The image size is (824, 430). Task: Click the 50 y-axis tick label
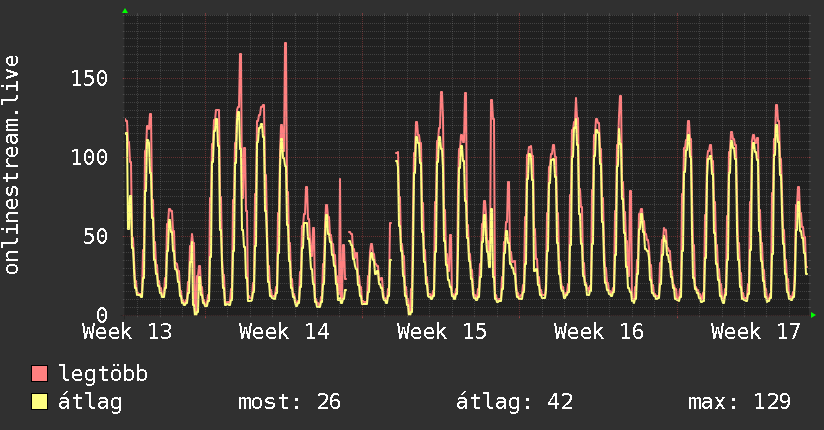(96, 237)
